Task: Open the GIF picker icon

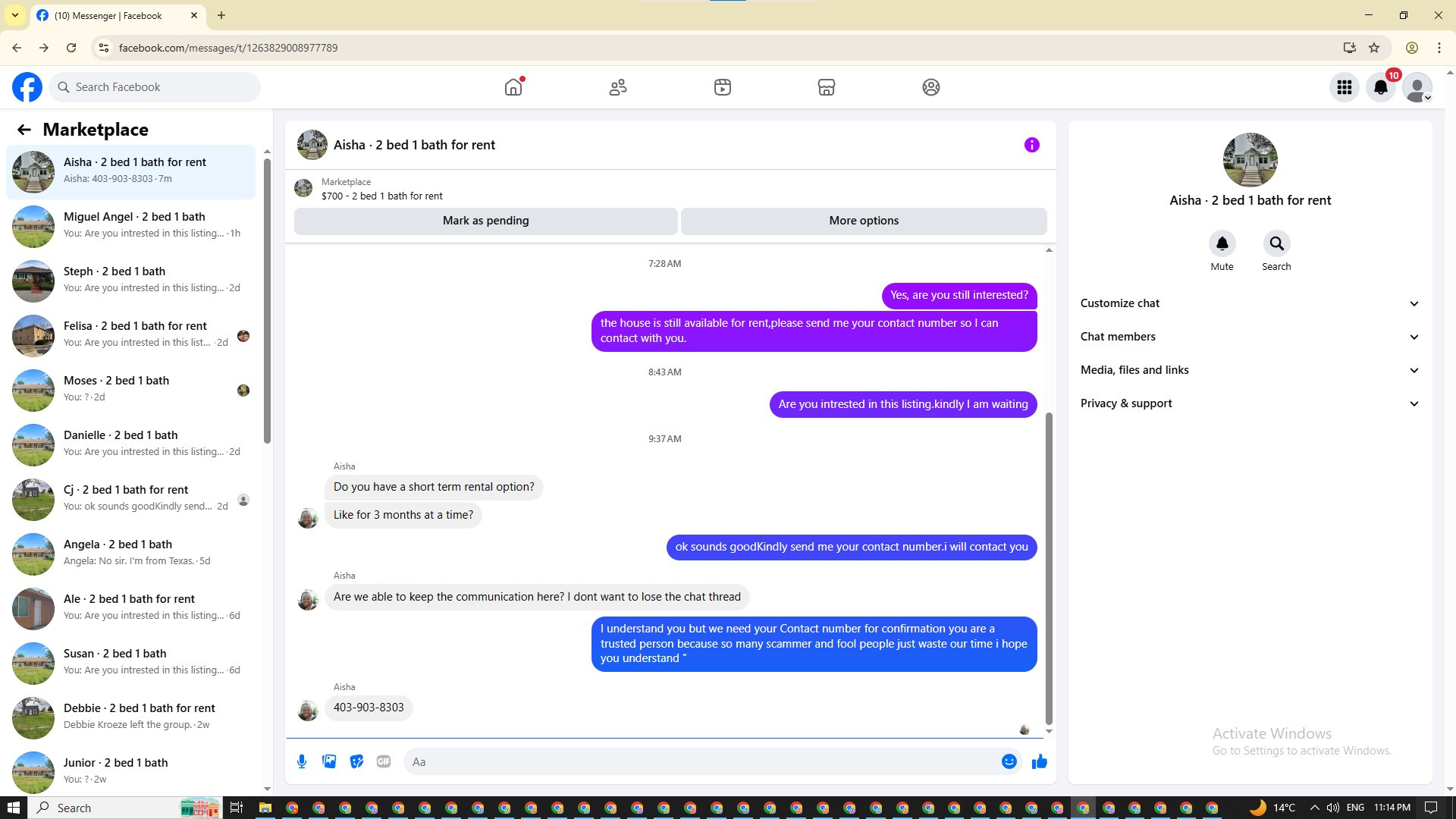Action: pos(384,761)
